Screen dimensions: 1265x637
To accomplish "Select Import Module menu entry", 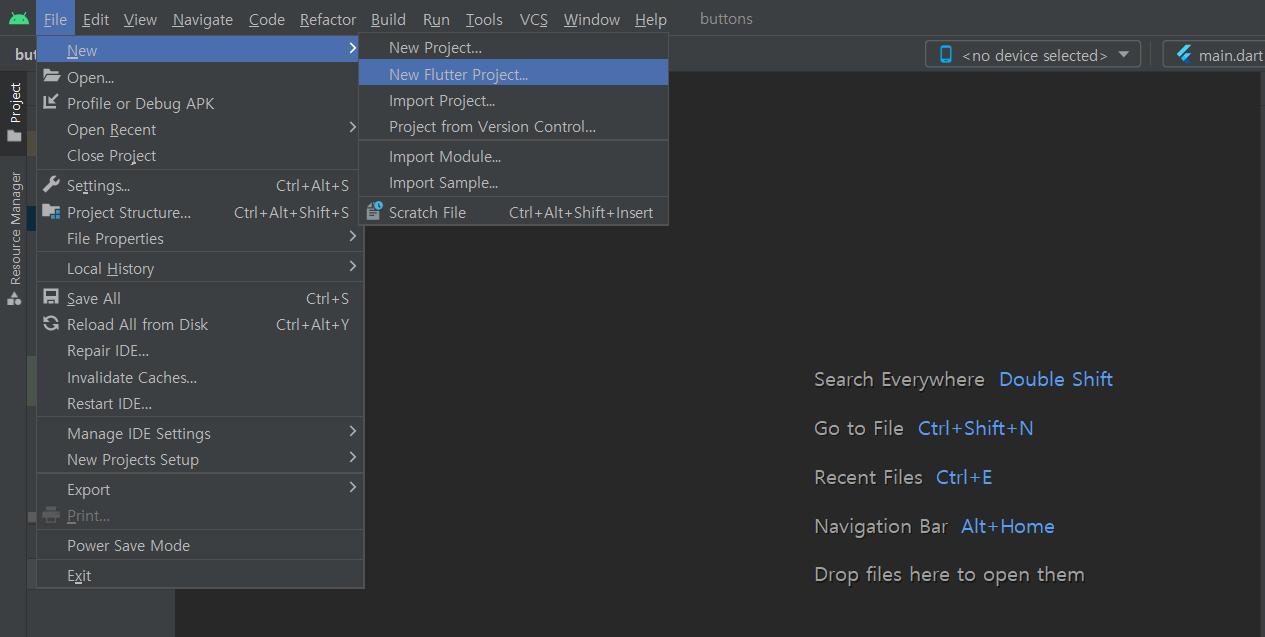I will 514,156.
